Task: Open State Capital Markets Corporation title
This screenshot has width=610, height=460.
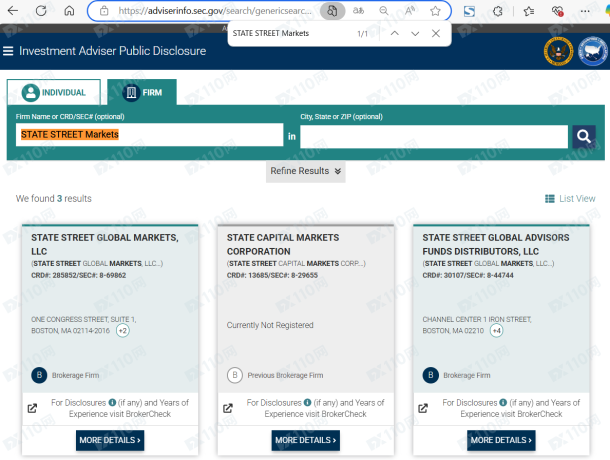Action: (x=283, y=244)
